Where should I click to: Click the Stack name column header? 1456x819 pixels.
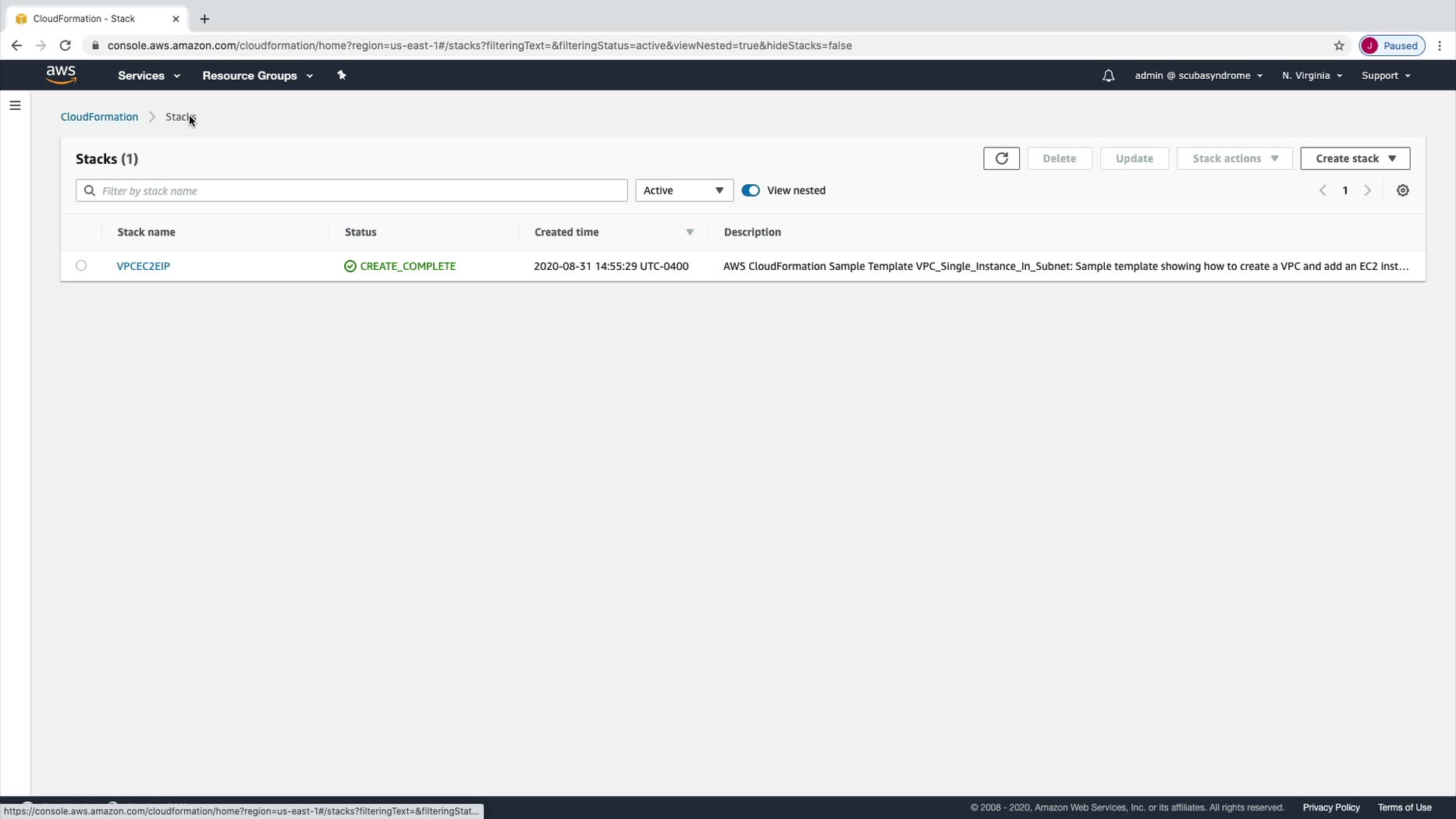click(147, 232)
